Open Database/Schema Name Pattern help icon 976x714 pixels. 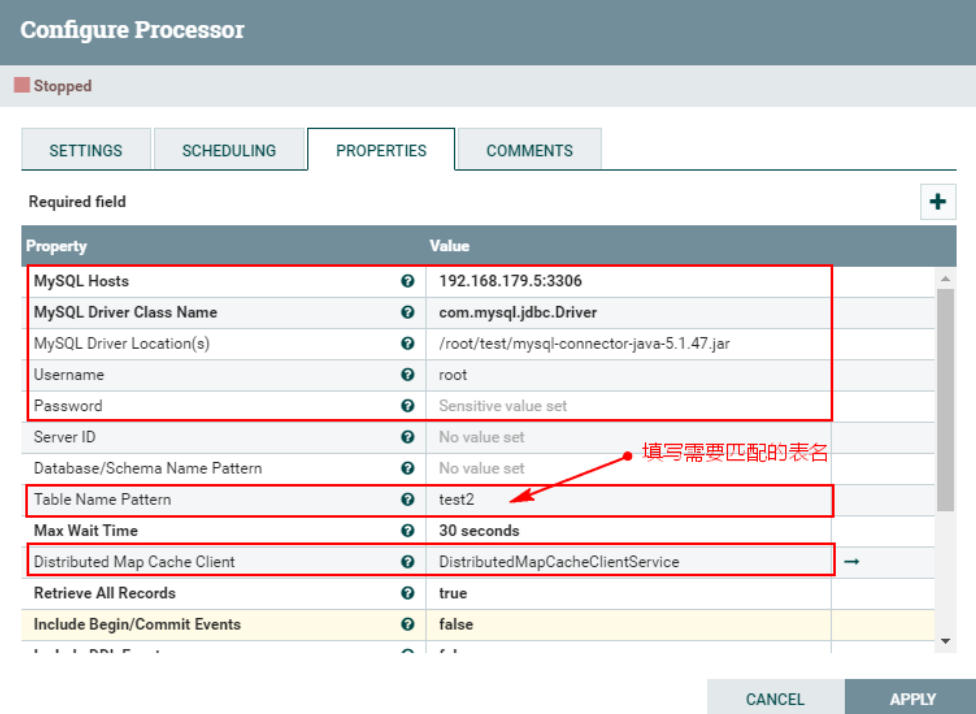408,468
